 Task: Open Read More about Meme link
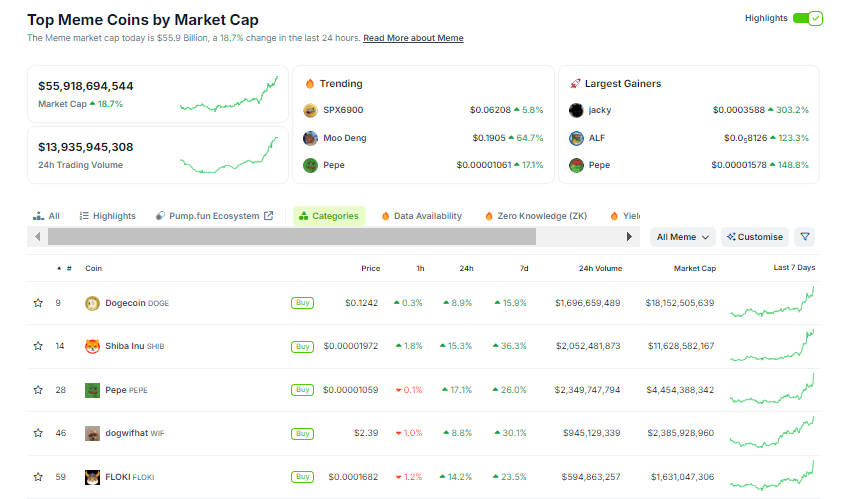(413, 38)
